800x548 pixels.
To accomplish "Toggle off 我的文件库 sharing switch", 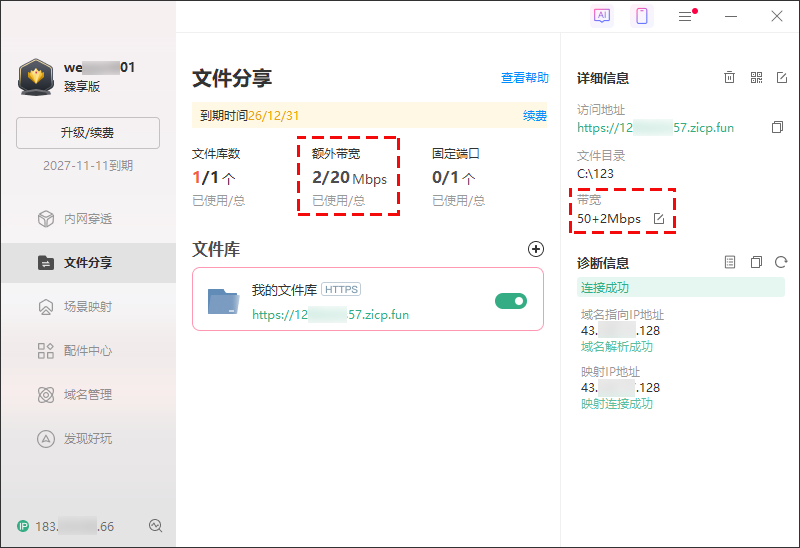I will (x=510, y=301).
